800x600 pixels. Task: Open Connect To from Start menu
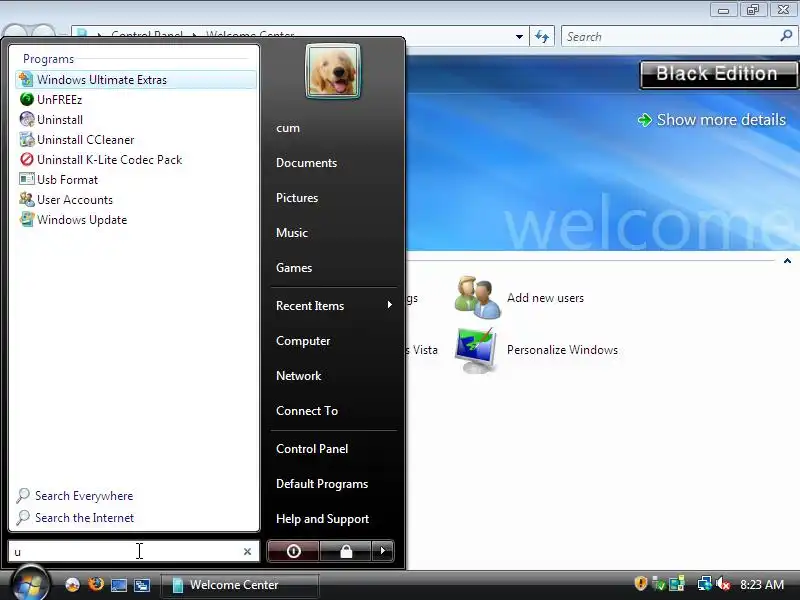pos(307,411)
